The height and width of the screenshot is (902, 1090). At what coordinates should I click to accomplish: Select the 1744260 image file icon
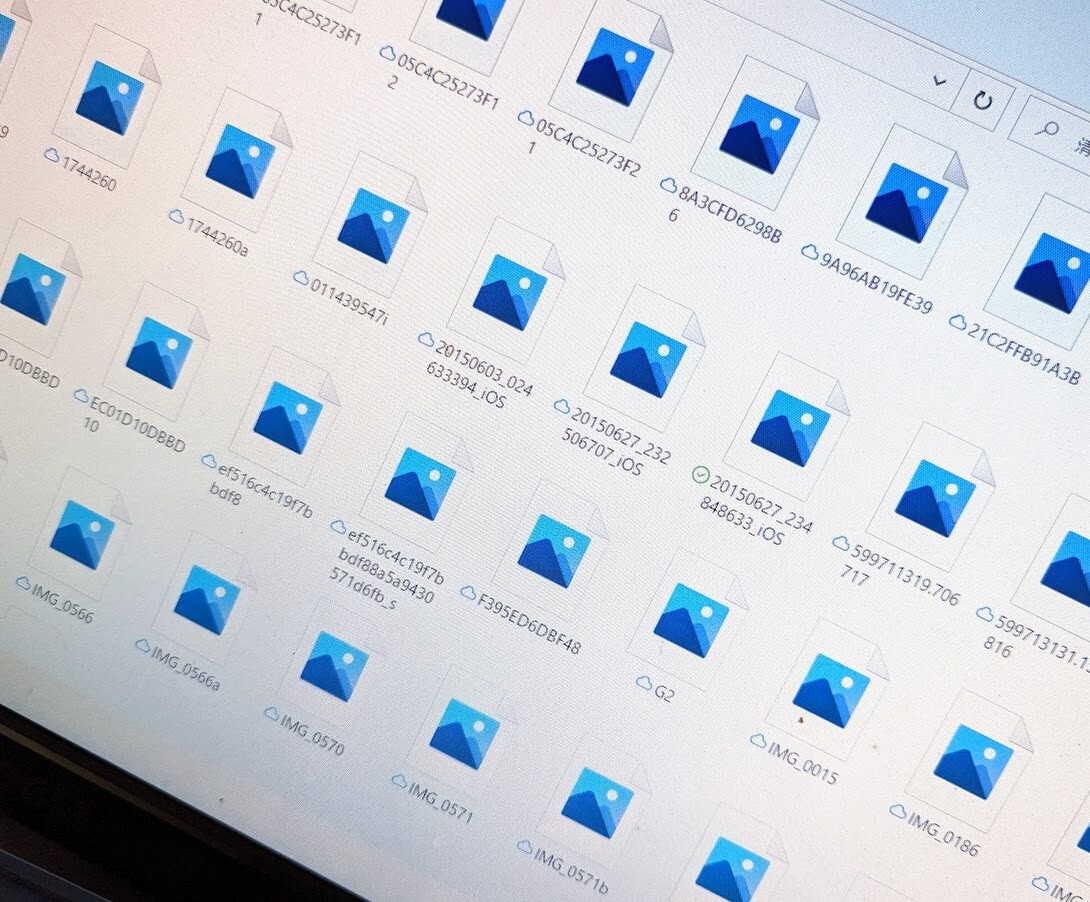109,97
